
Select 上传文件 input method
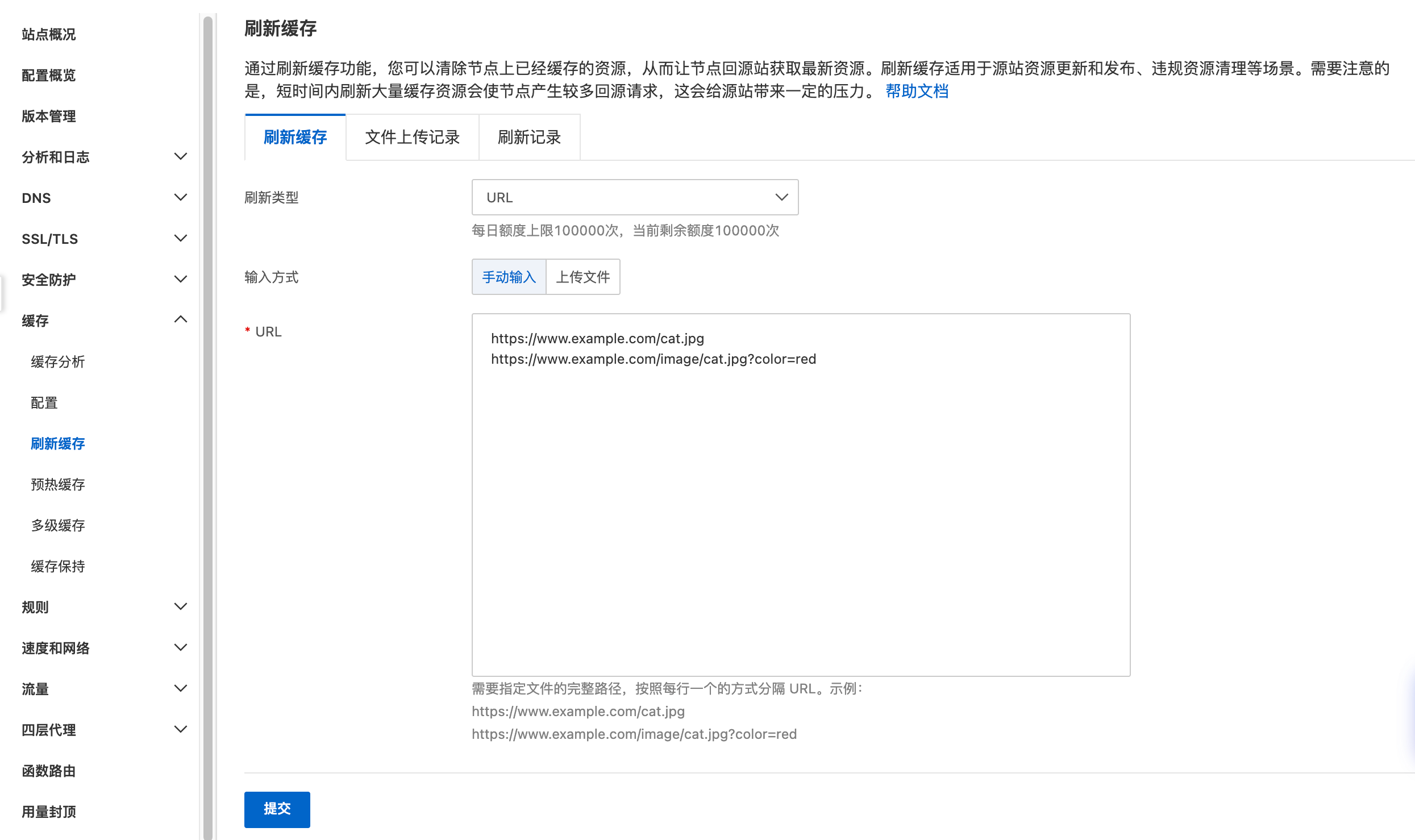pyautogui.click(x=582, y=277)
